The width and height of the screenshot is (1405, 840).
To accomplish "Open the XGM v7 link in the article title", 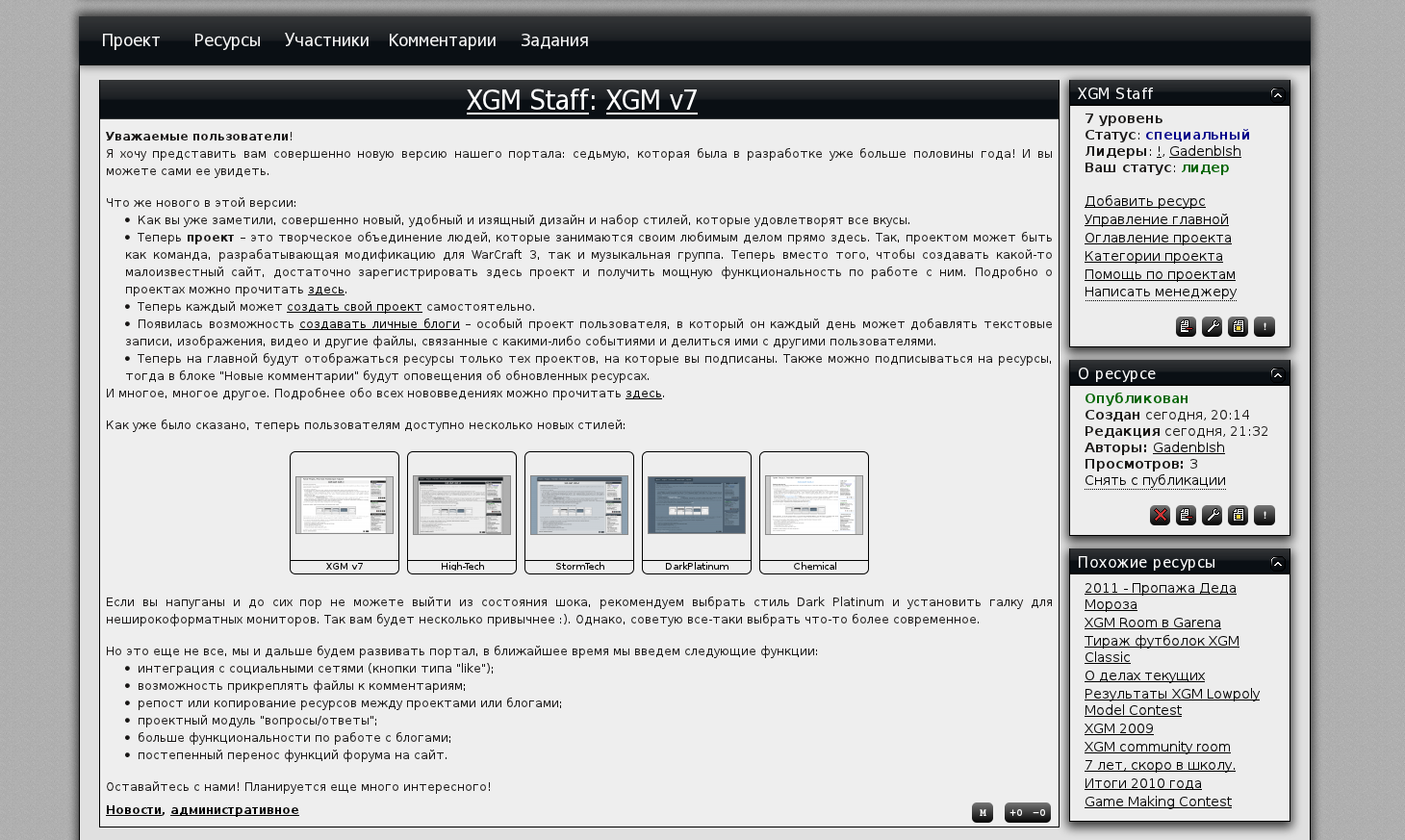I will [651, 100].
